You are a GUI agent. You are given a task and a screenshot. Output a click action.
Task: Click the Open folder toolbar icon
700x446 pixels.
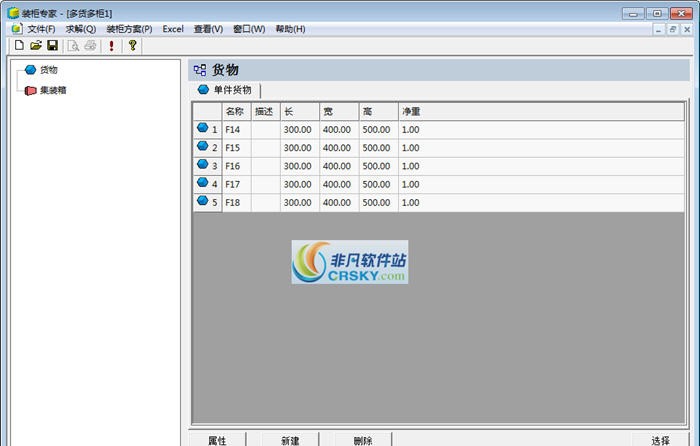click(x=35, y=46)
